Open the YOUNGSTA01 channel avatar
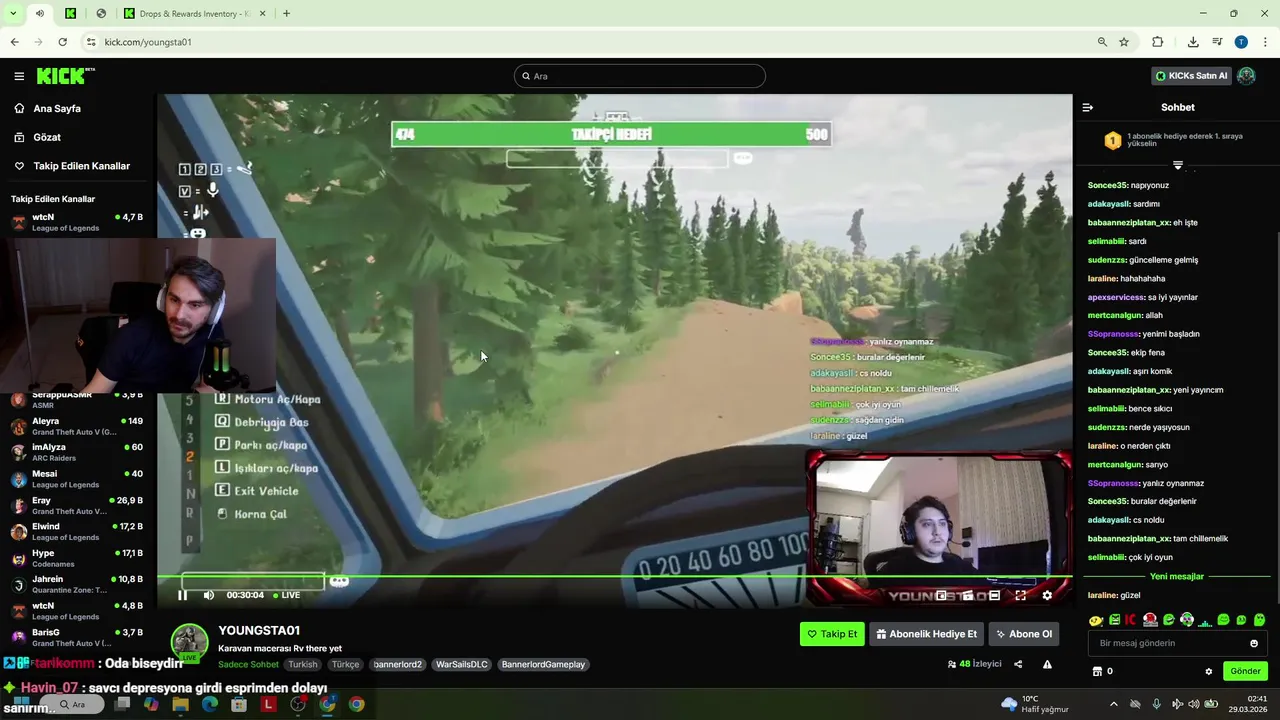Viewport: 1280px width, 720px height. point(190,643)
